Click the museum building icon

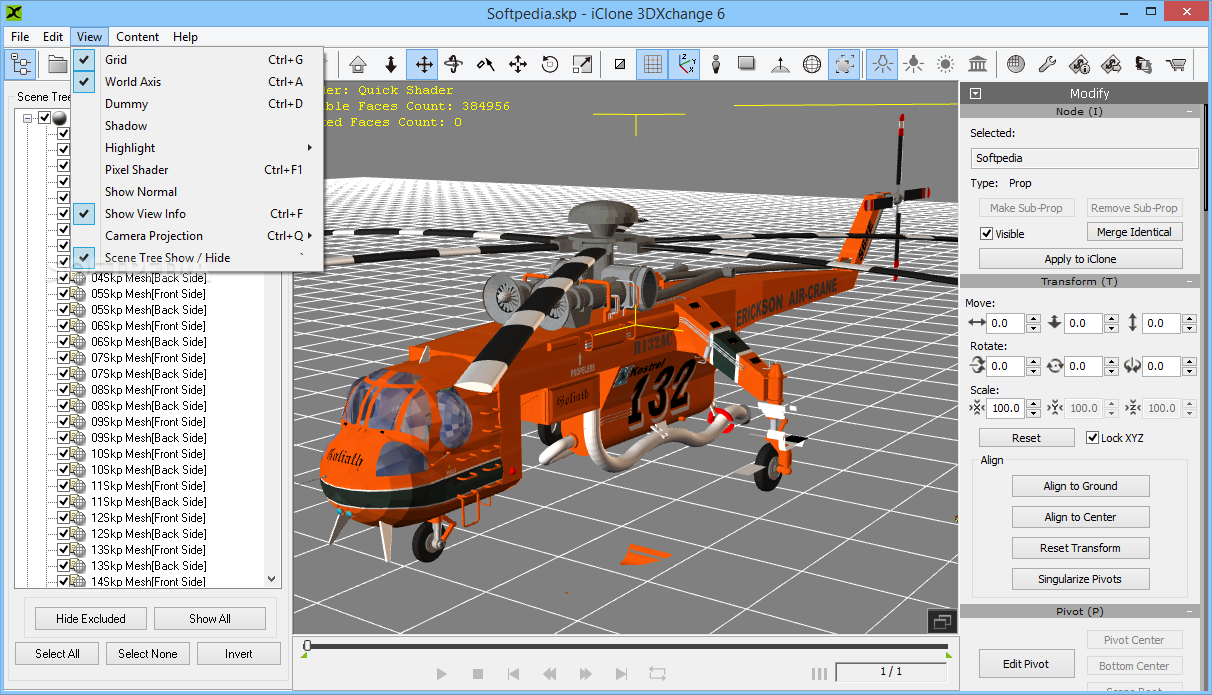pyautogui.click(x=978, y=65)
